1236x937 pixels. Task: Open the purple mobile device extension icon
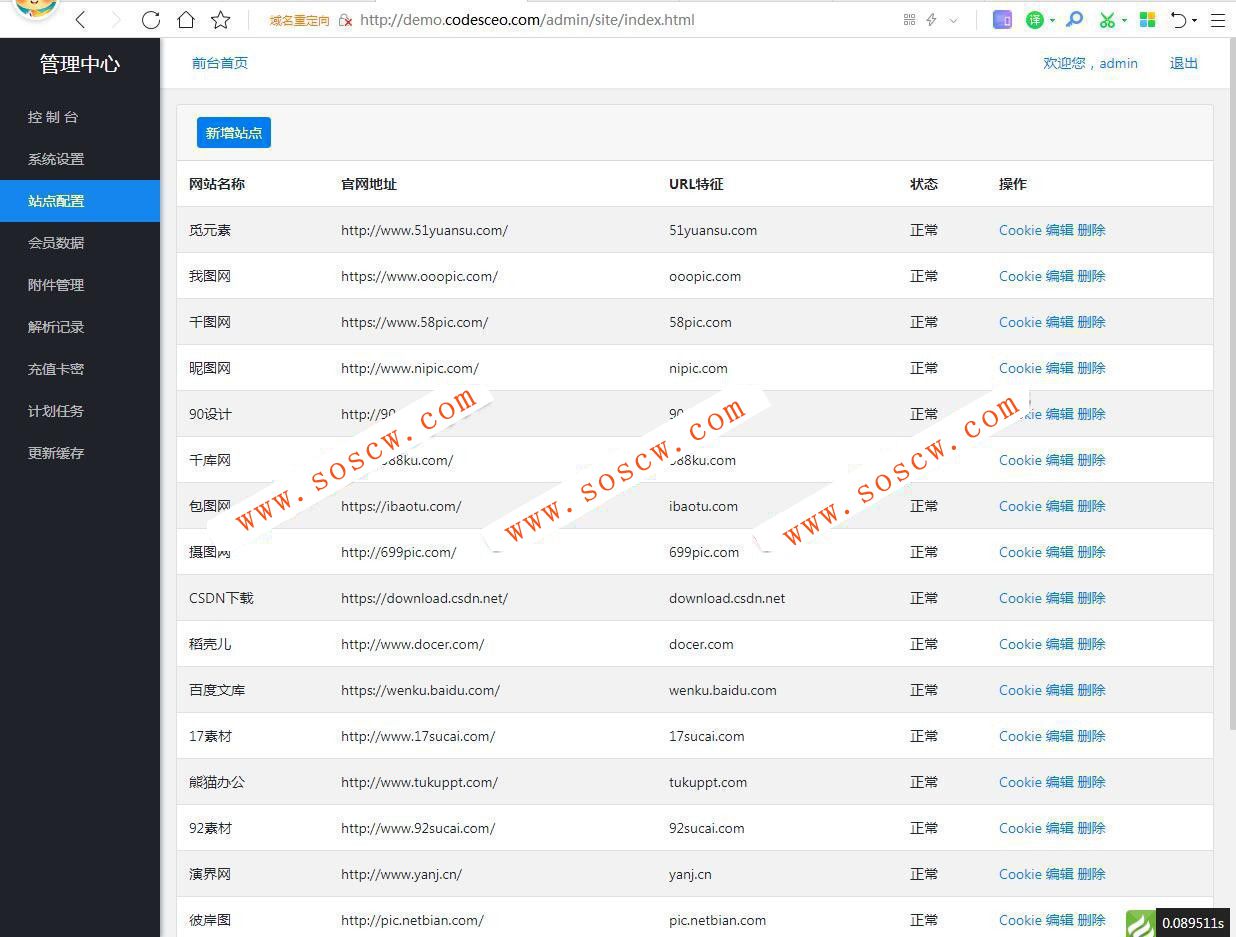[x=1002, y=20]
